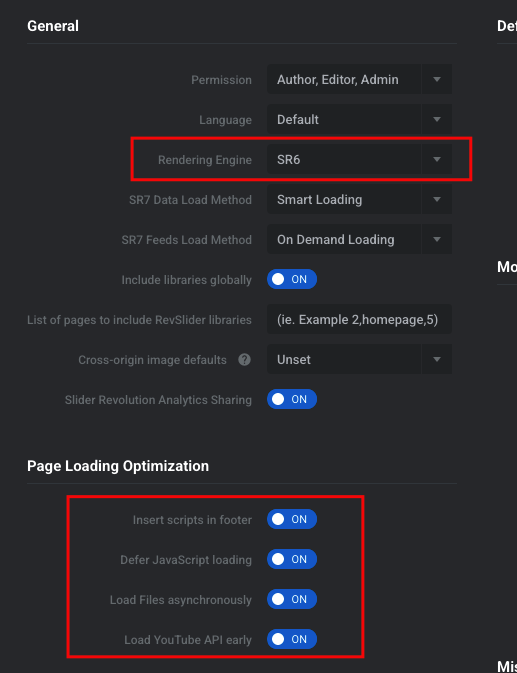Expand SR7 Feeds Load Method arrow
517x673 pixels.
click(x=437, y=239)
